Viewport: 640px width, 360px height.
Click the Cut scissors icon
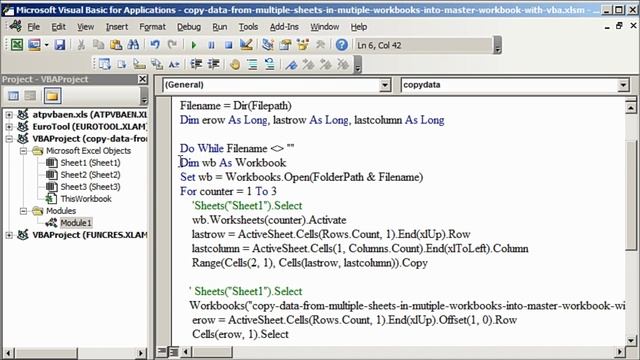click(81, 44)
